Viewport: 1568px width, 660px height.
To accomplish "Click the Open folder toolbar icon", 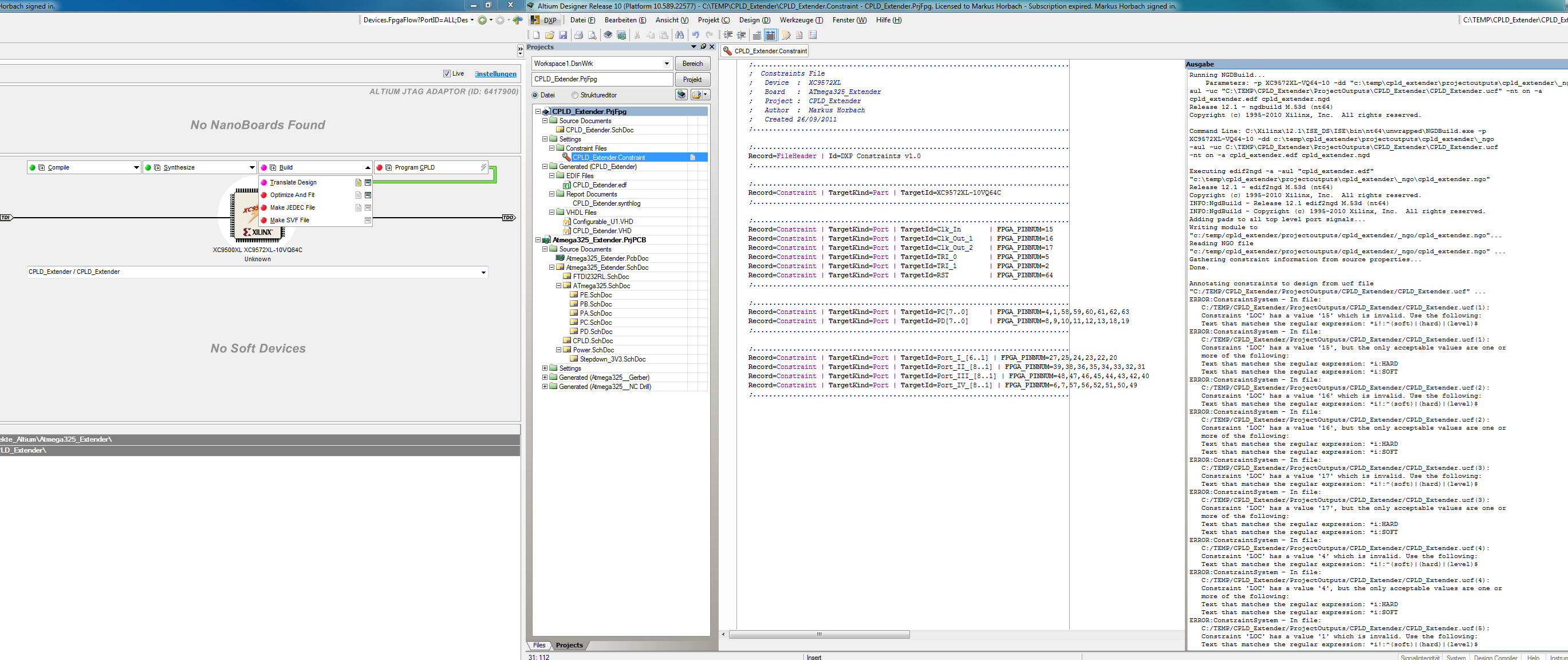I will point(550,35).
